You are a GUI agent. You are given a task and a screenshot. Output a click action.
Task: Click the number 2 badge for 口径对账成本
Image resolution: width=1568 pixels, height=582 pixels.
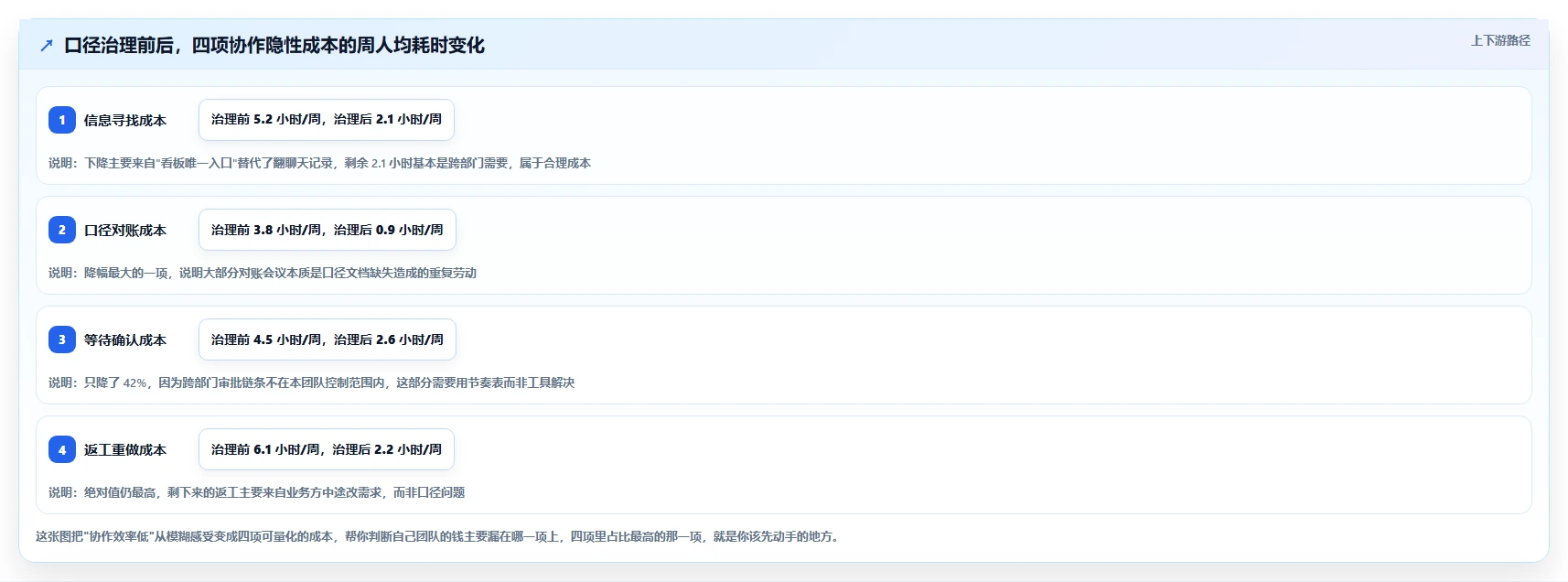[x=62, y=230]
